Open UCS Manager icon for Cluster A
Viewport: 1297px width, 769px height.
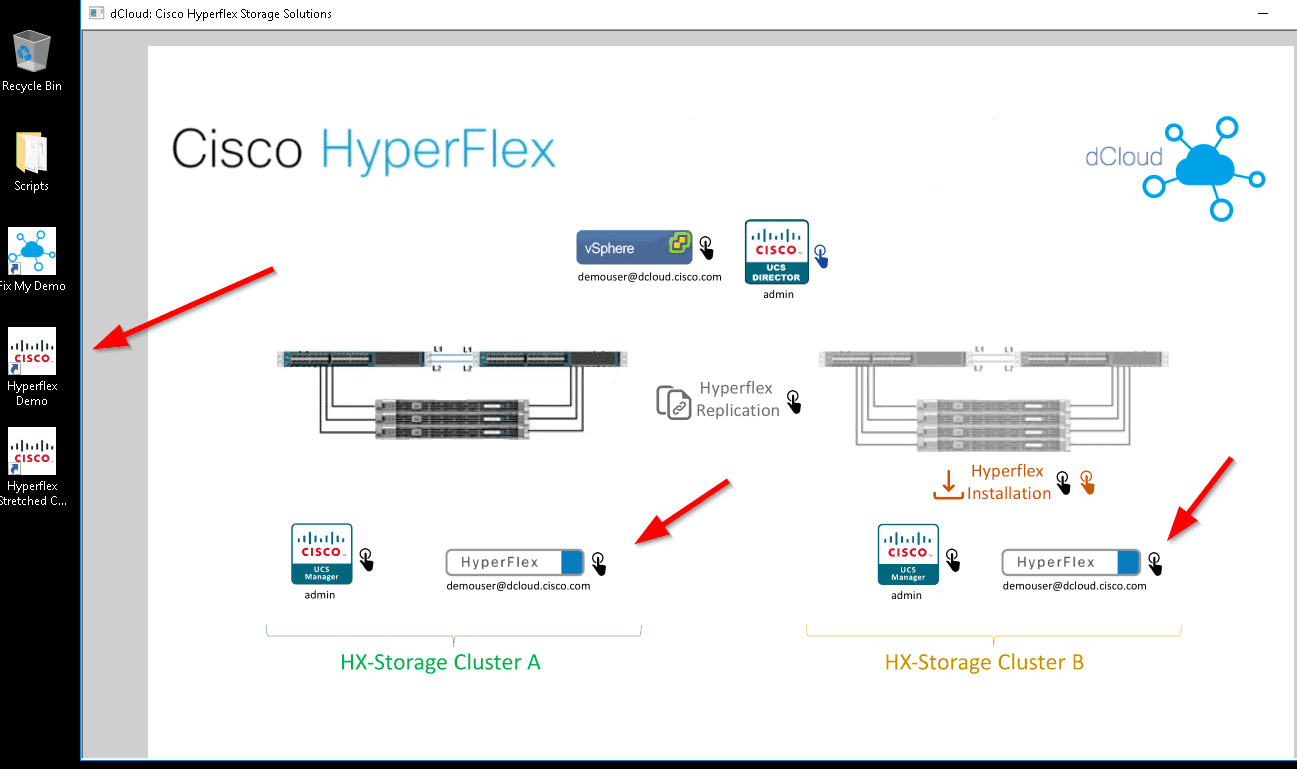(322, 553)
